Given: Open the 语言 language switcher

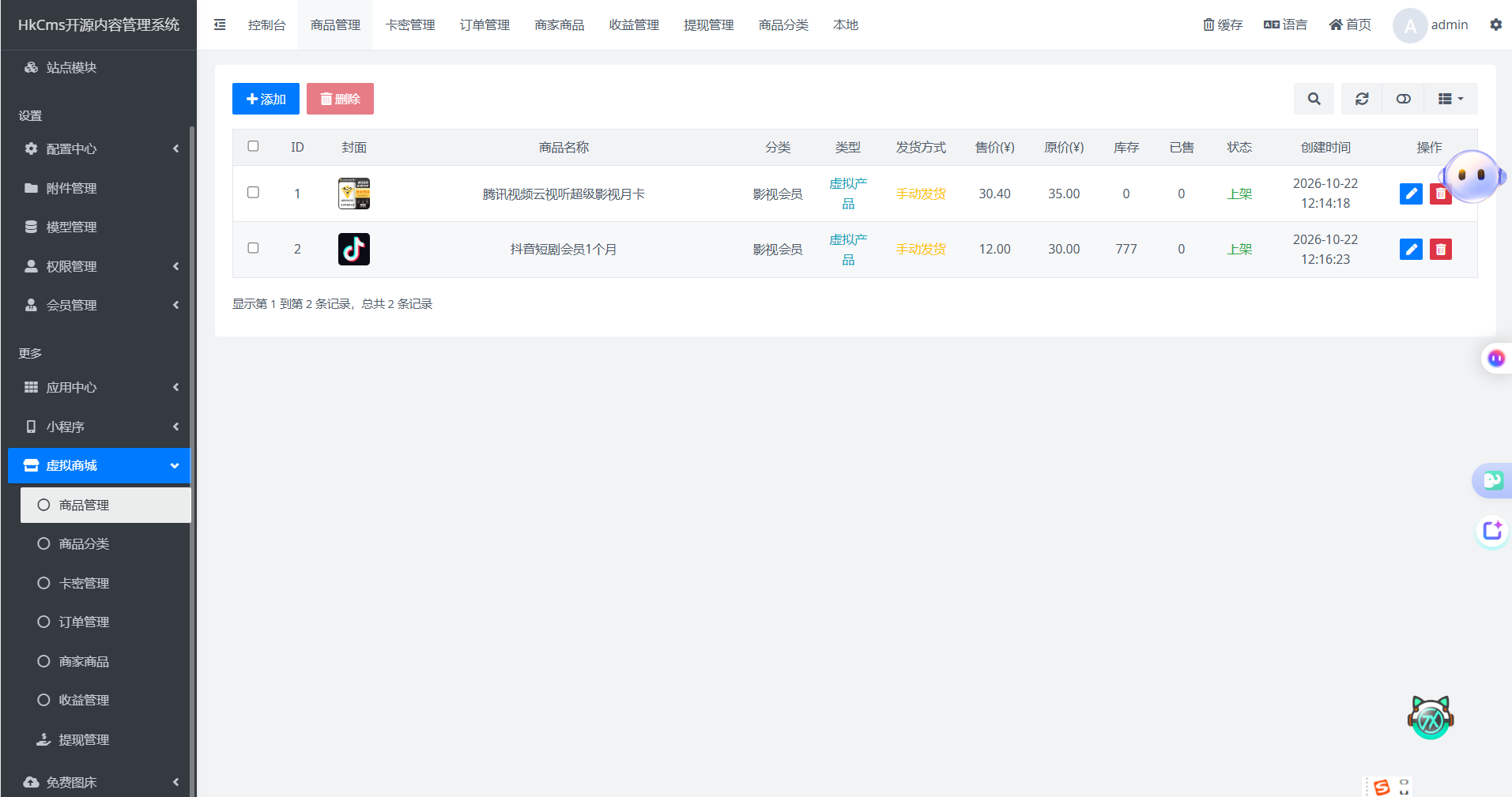Looking at the screenshot, I should 1285,24.
